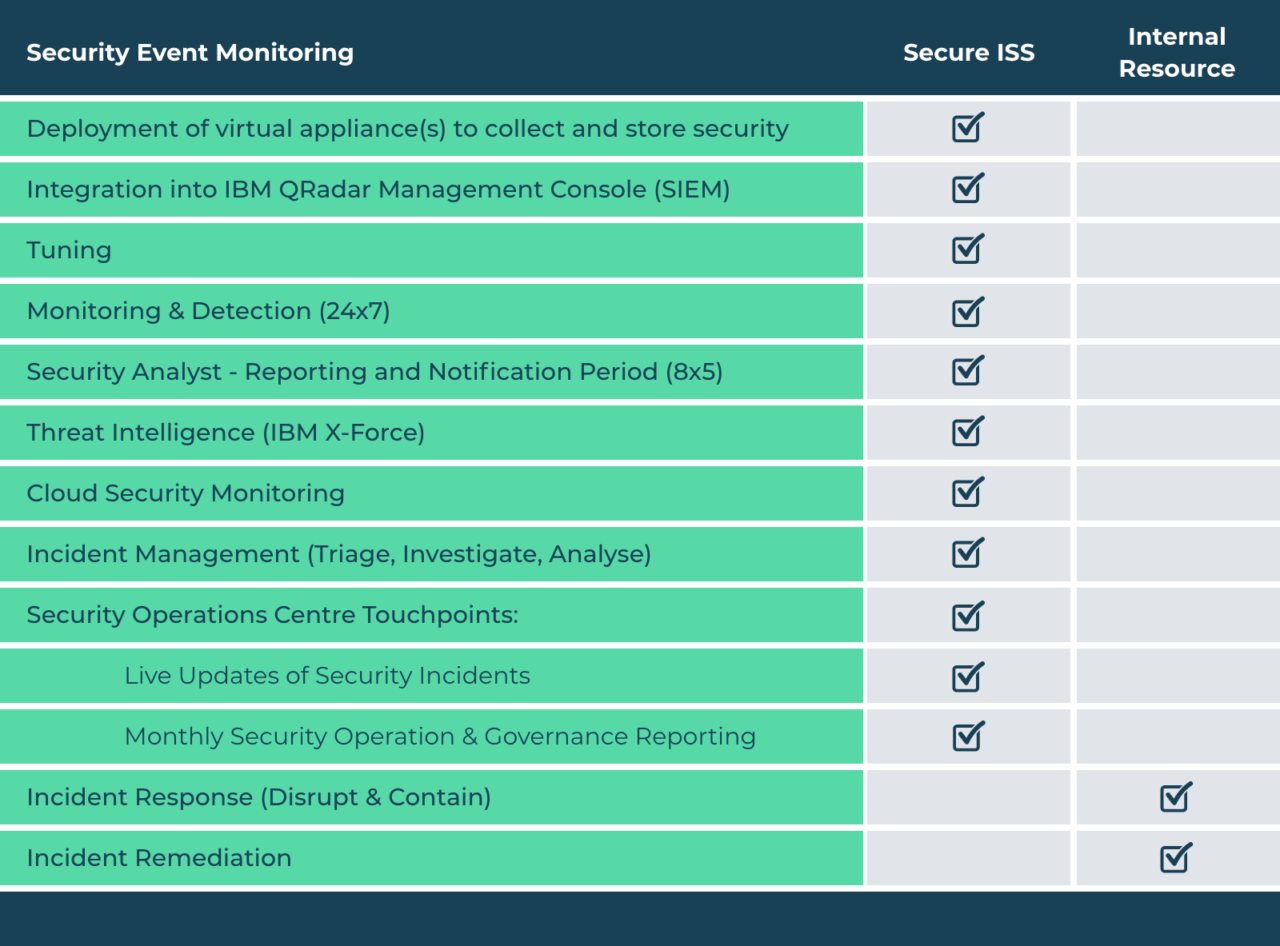
Task: Toggle the checkmark for Tuning under Secure ISS
Action: click(968, 250)
